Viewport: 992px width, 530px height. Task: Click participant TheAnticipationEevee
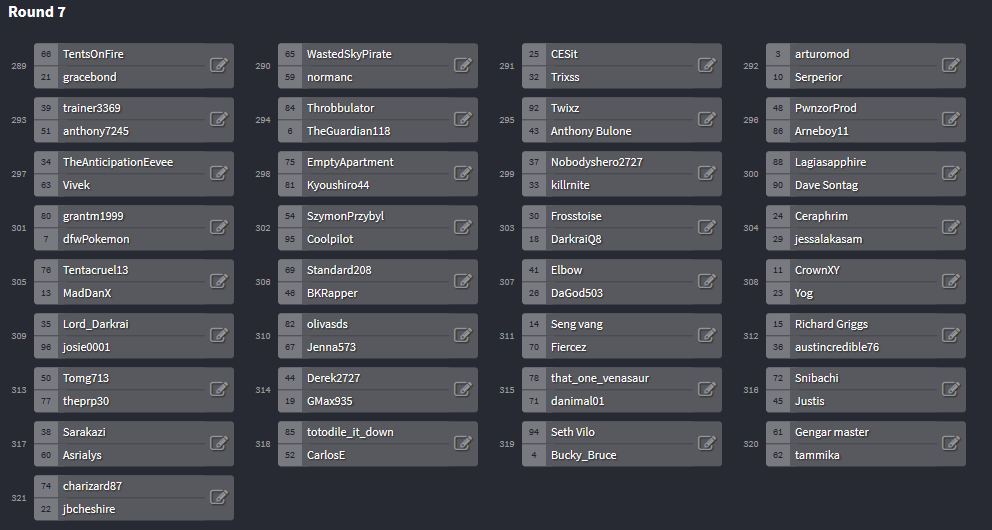point(118,163)
